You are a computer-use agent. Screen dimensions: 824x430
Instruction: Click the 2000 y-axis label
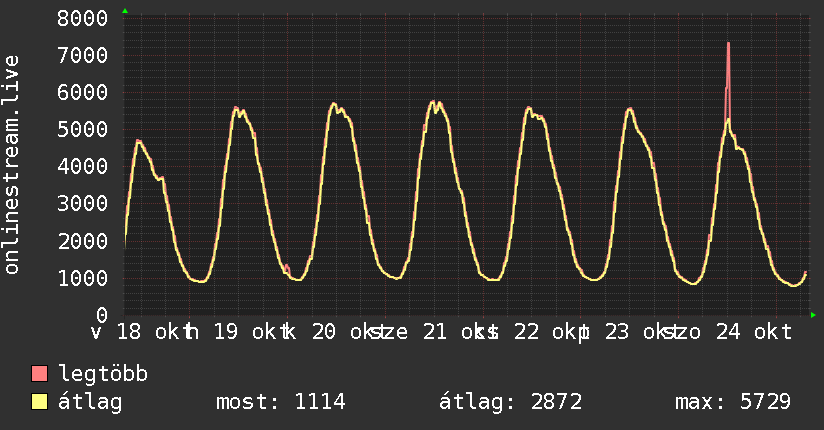[83, 241]
